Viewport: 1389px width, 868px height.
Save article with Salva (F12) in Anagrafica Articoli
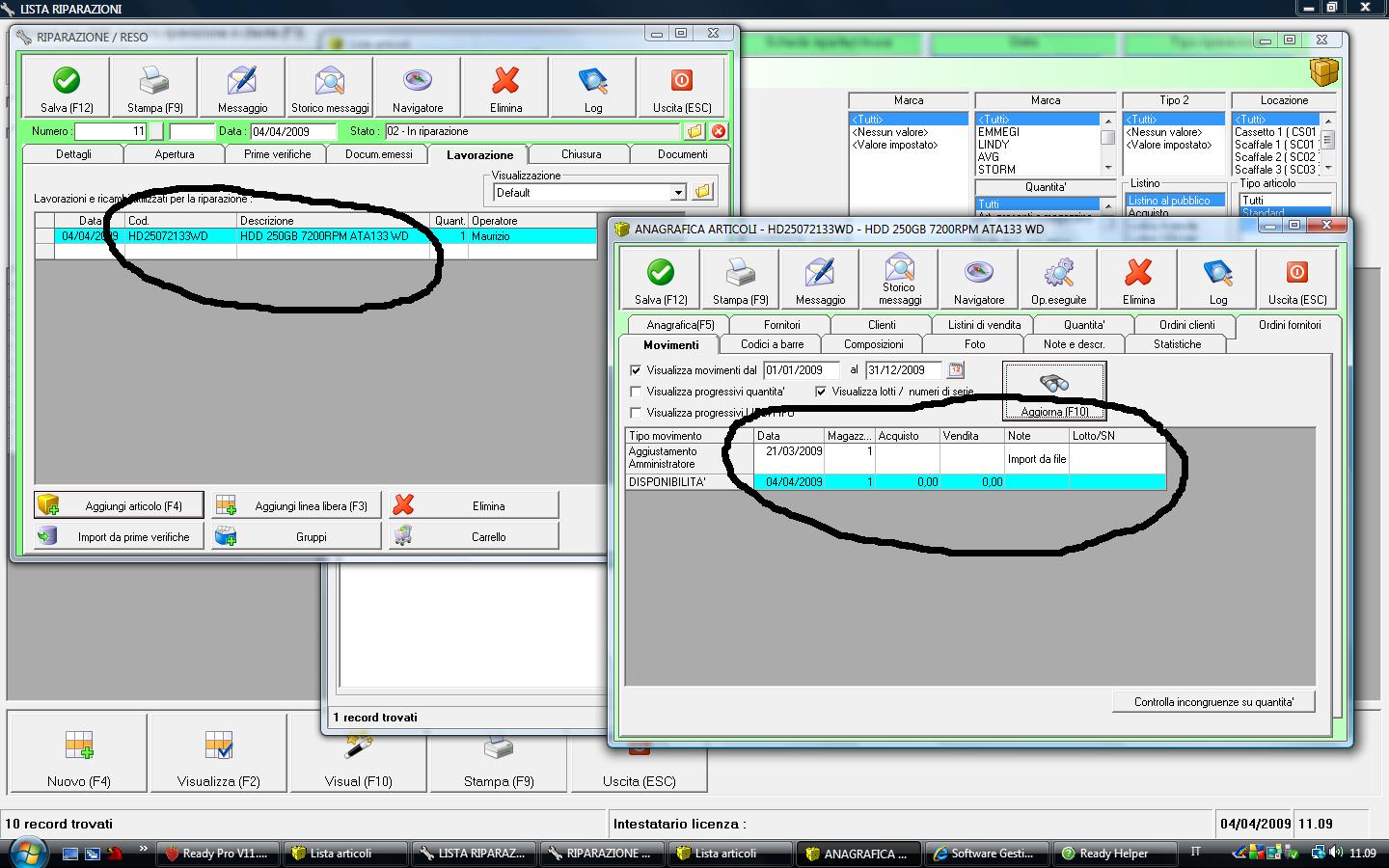pos(661,280)
